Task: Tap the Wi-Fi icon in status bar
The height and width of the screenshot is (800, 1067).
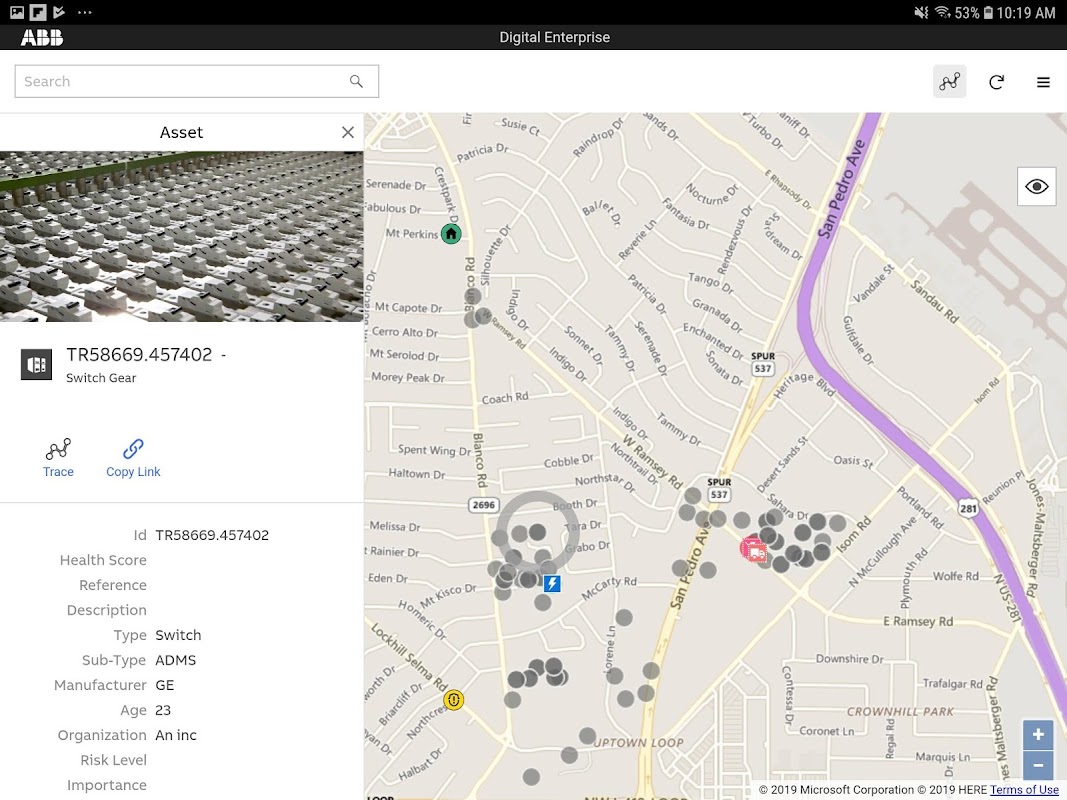Action: [941, 13]
